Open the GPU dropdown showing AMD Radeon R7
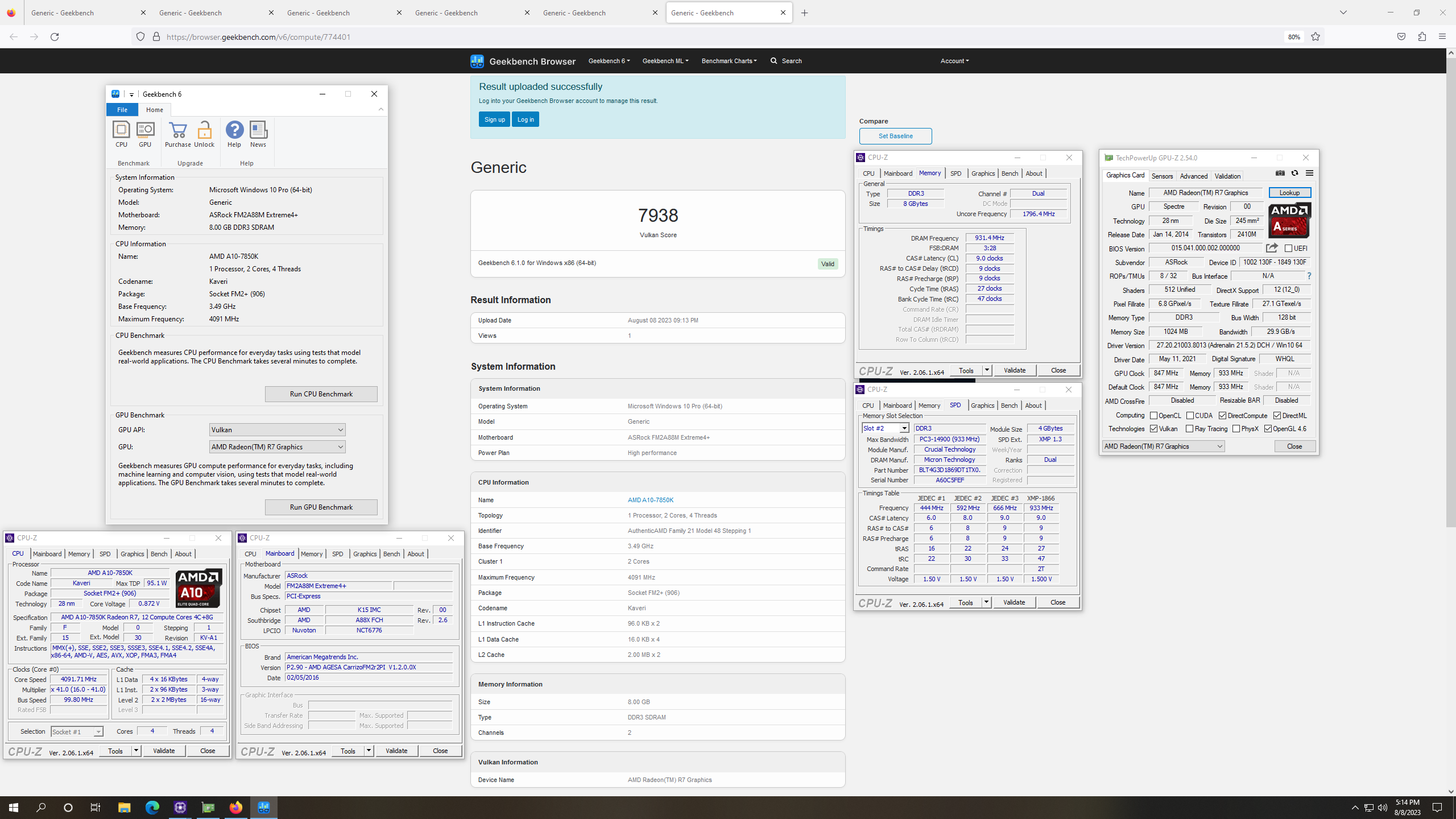 point(278,447)
